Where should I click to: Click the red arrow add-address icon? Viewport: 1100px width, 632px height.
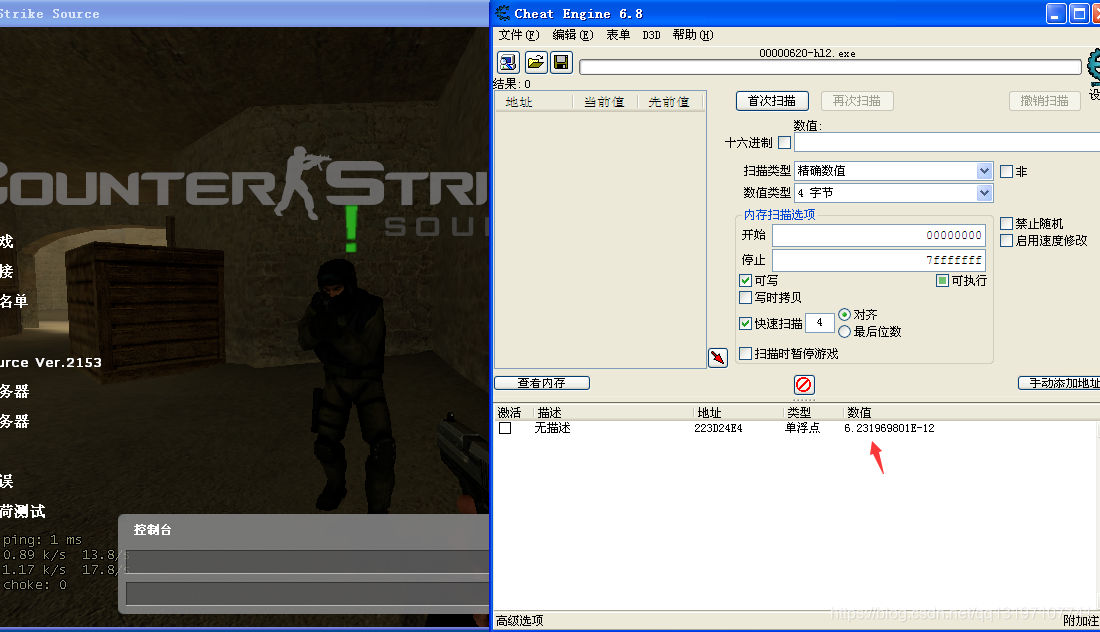click(718, 358)
